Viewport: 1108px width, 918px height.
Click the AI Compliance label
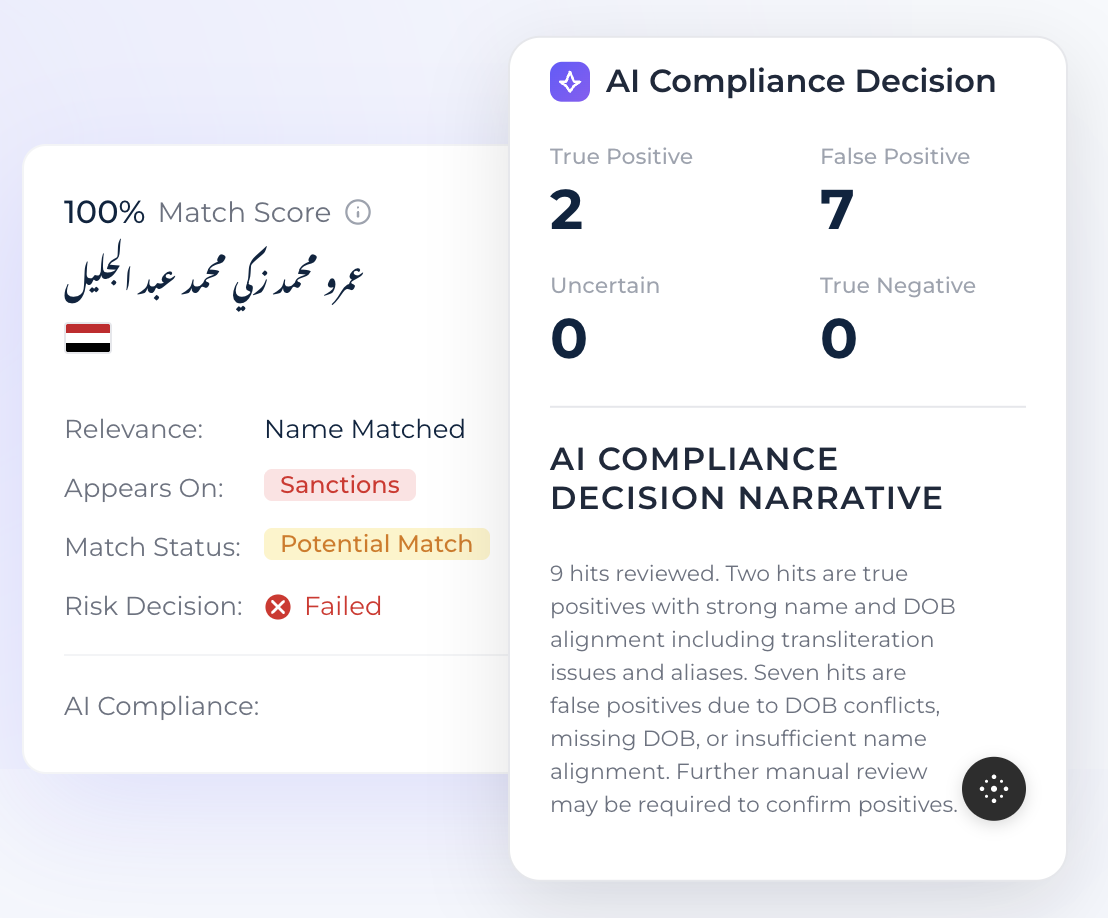tap(161, 706)
